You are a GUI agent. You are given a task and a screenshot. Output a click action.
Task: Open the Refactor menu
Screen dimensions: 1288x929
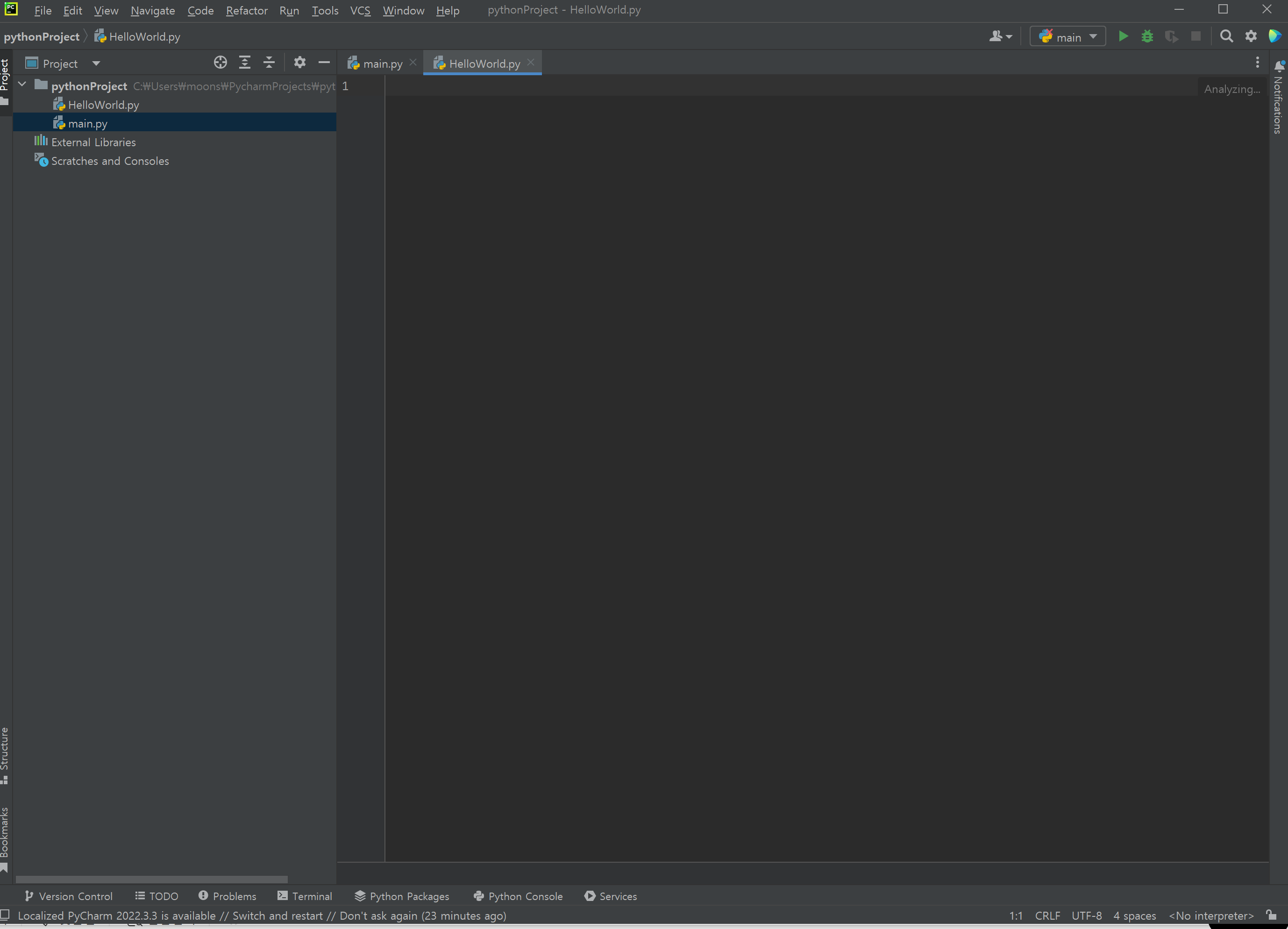(x=247, y=11)
